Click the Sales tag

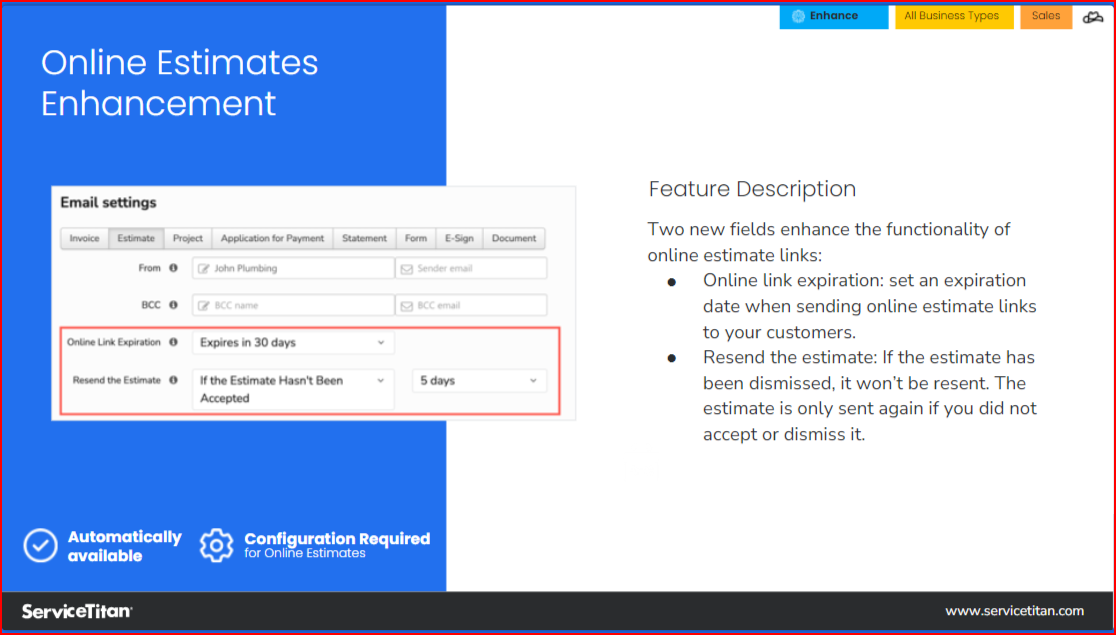[x=1046, y=16]
